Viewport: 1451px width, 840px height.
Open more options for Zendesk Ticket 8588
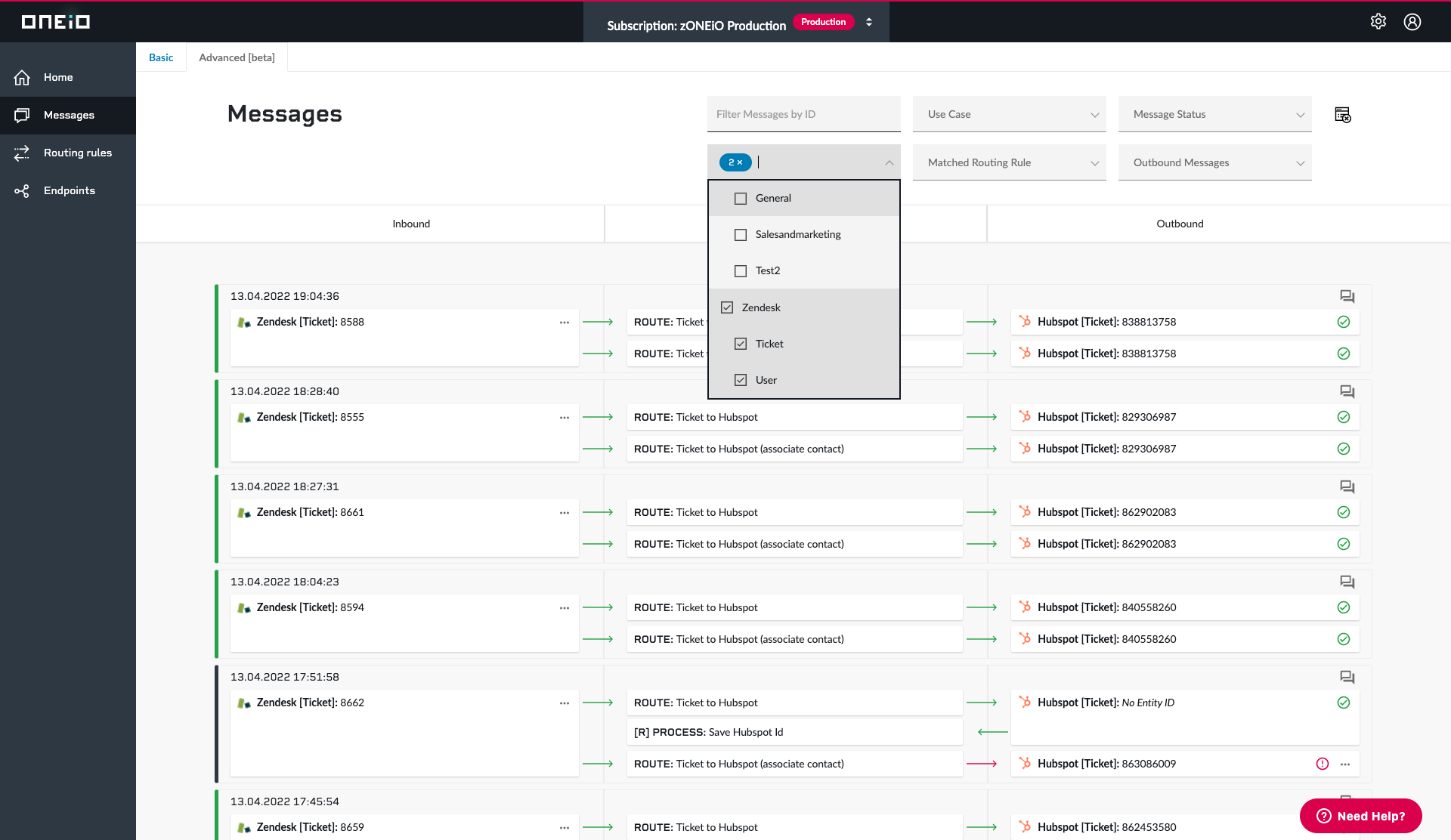[x=565, y=323]
